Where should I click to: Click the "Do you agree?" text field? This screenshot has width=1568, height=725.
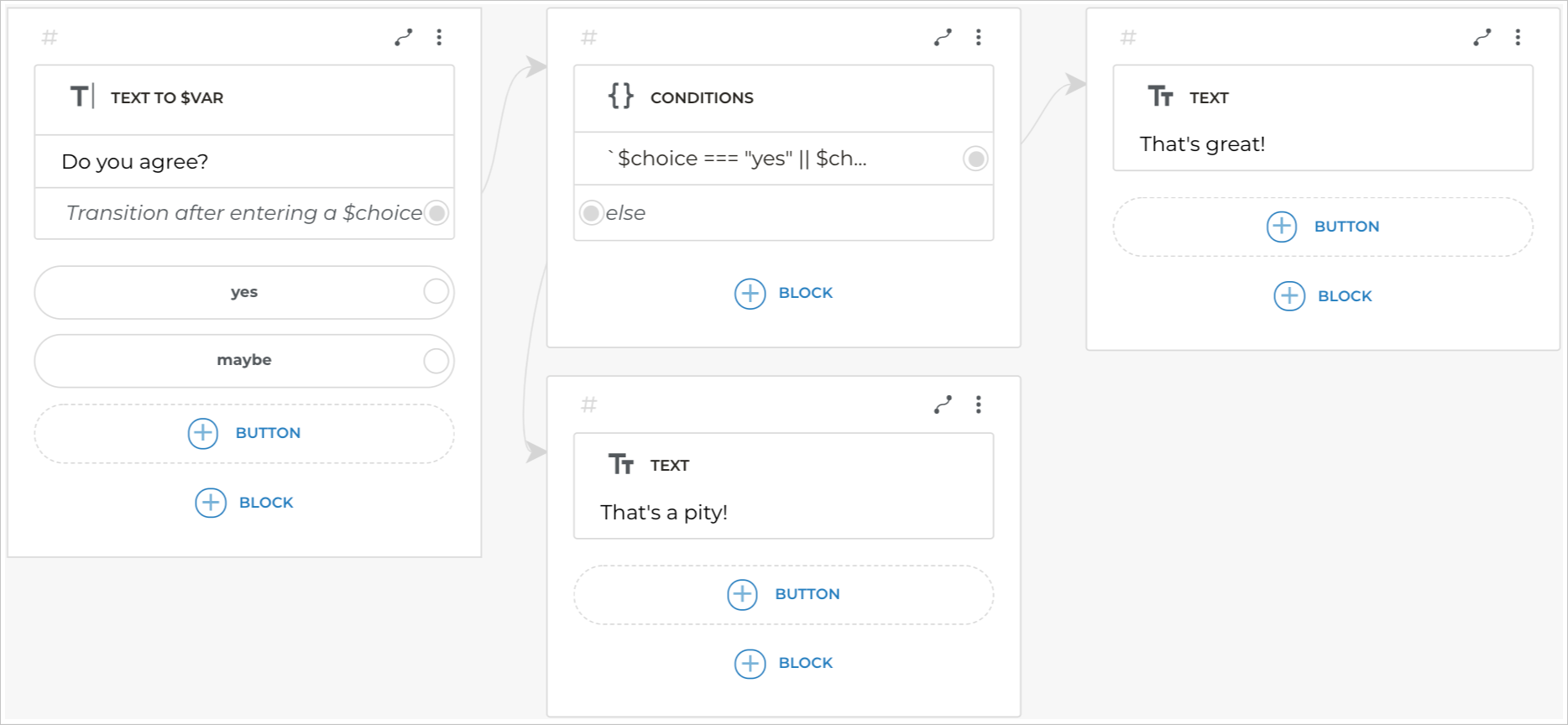pos(244,161)
